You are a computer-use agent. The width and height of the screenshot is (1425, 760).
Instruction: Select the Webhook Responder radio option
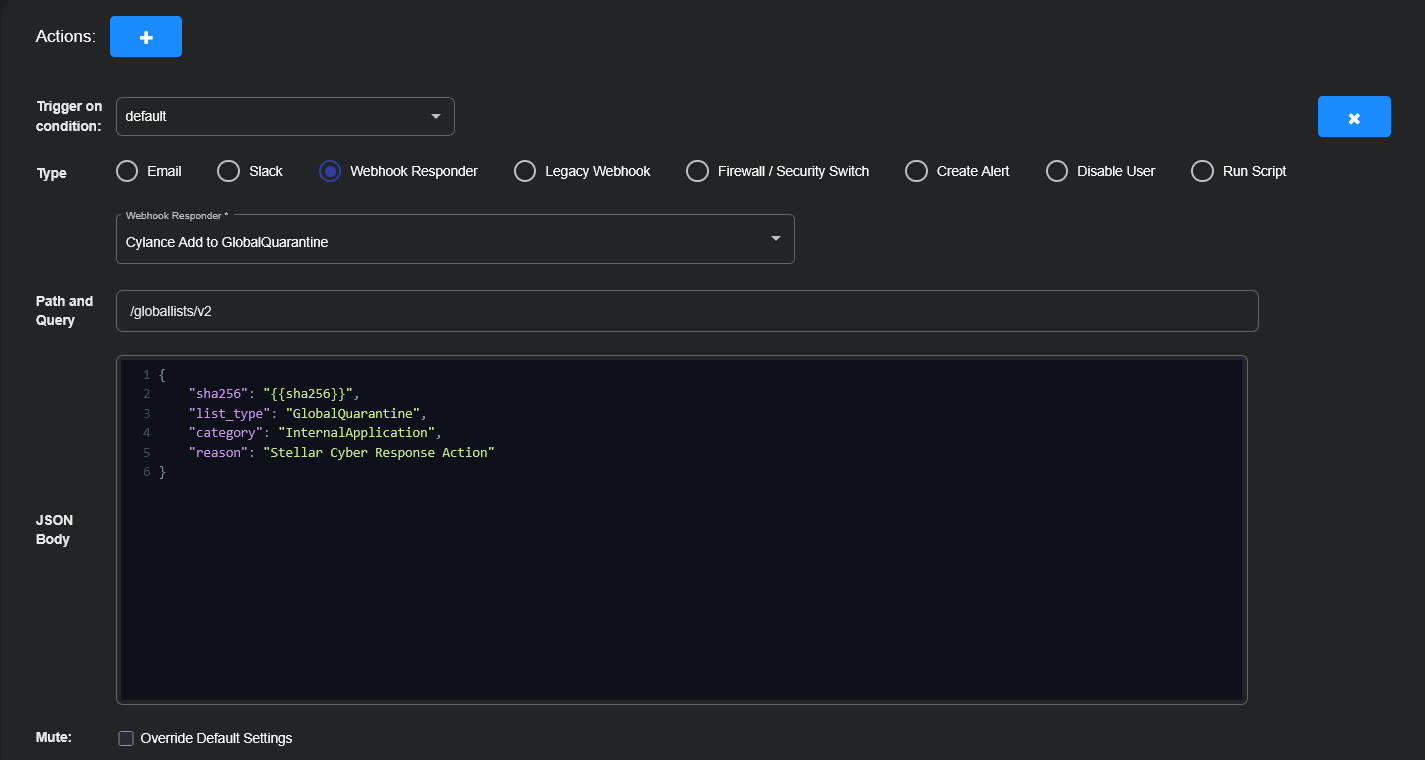click(330, 171)
